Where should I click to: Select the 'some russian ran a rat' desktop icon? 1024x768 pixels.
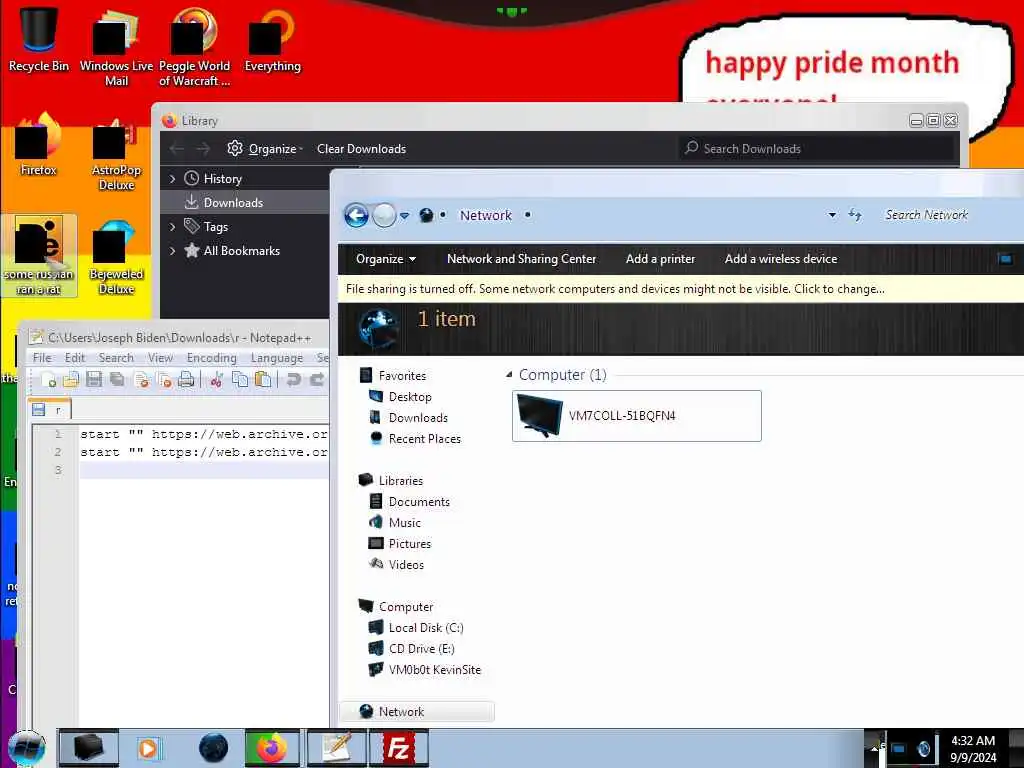[x=39, y=256]
